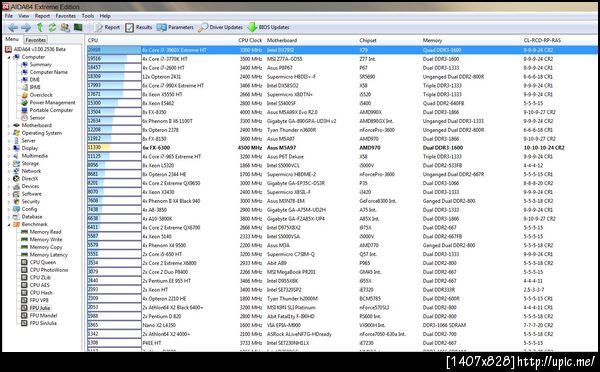Switch to the Favorites tab in the left panel
This screenshot has width=600, height=372.
[x=36, y=40]
